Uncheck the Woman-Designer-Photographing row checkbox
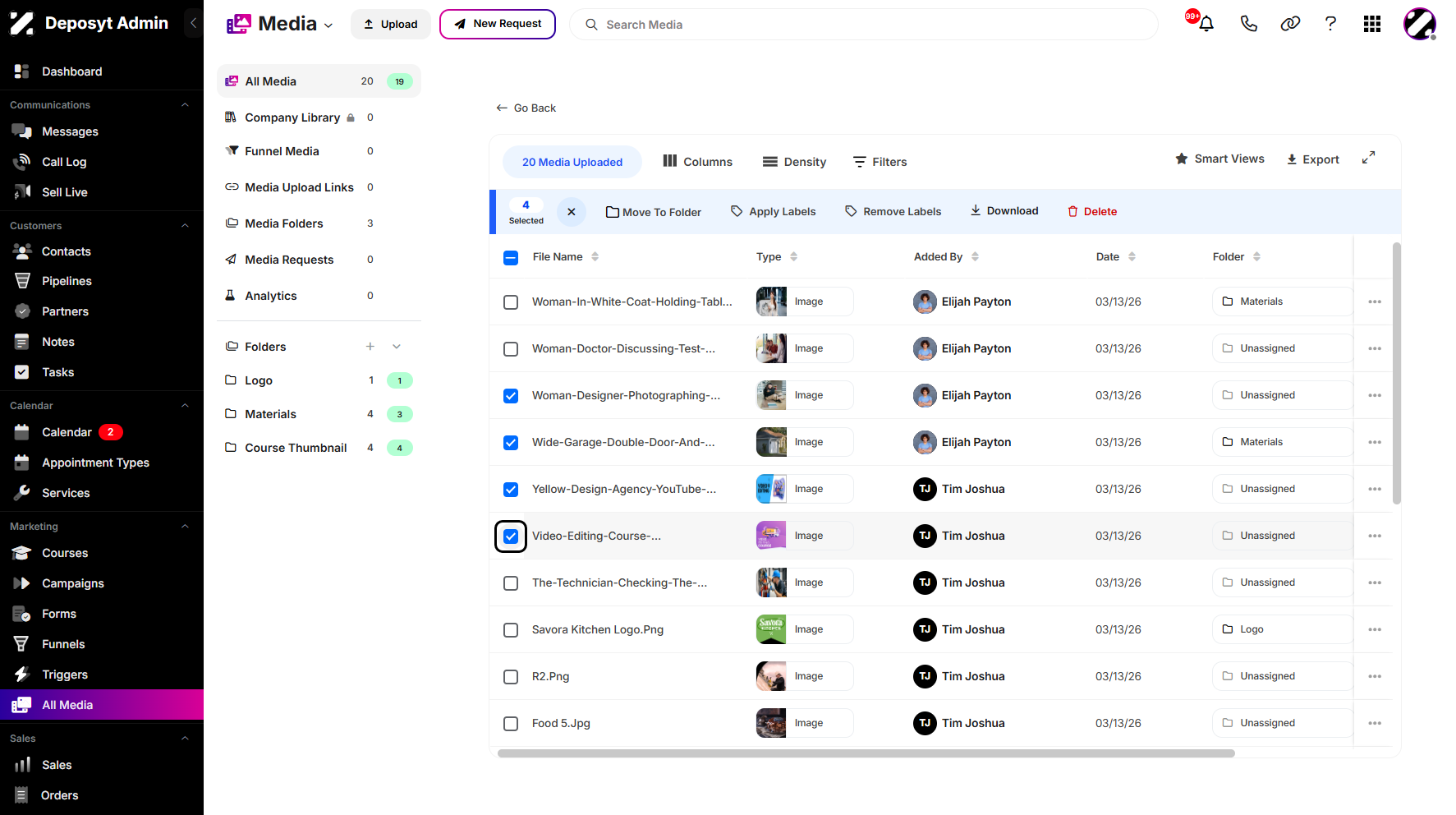 click(511, 396)
